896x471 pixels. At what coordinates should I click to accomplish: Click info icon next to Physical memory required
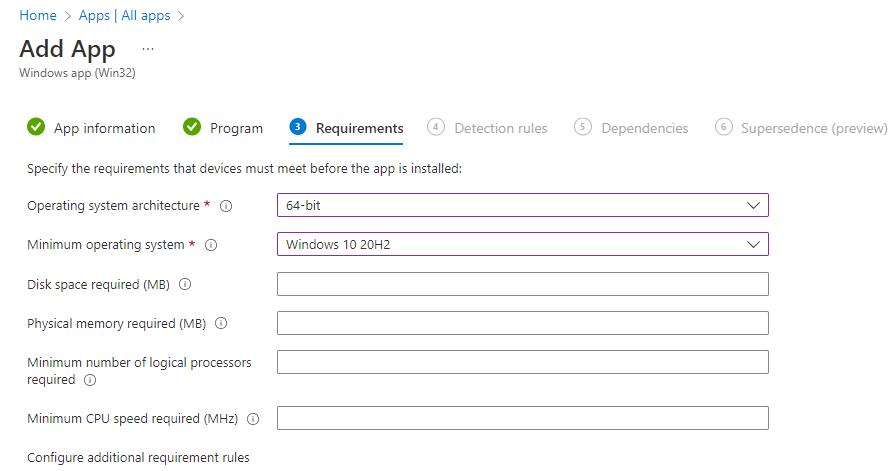click(x=221, y=324)
